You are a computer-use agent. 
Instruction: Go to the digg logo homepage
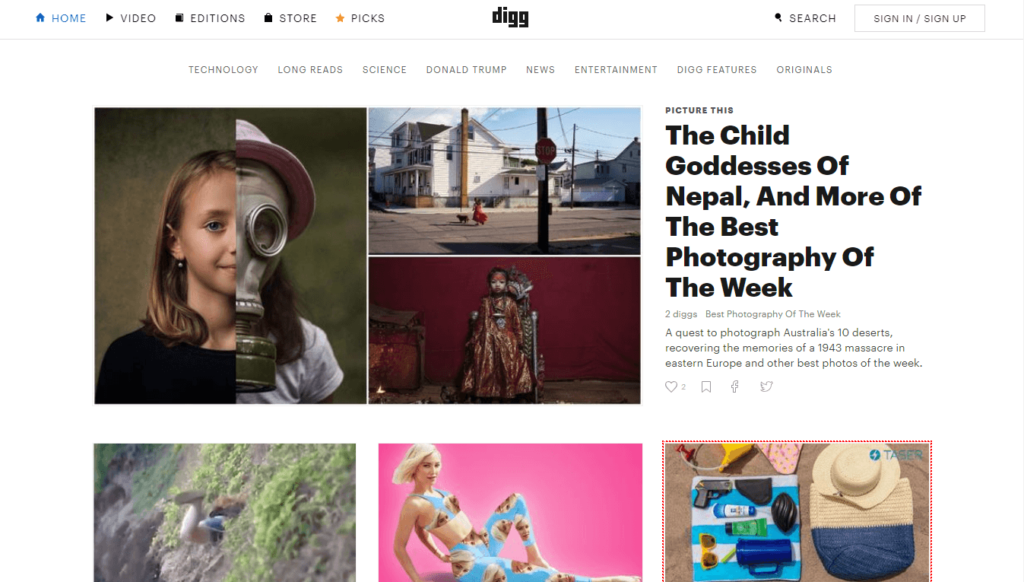tap(510, 17)
